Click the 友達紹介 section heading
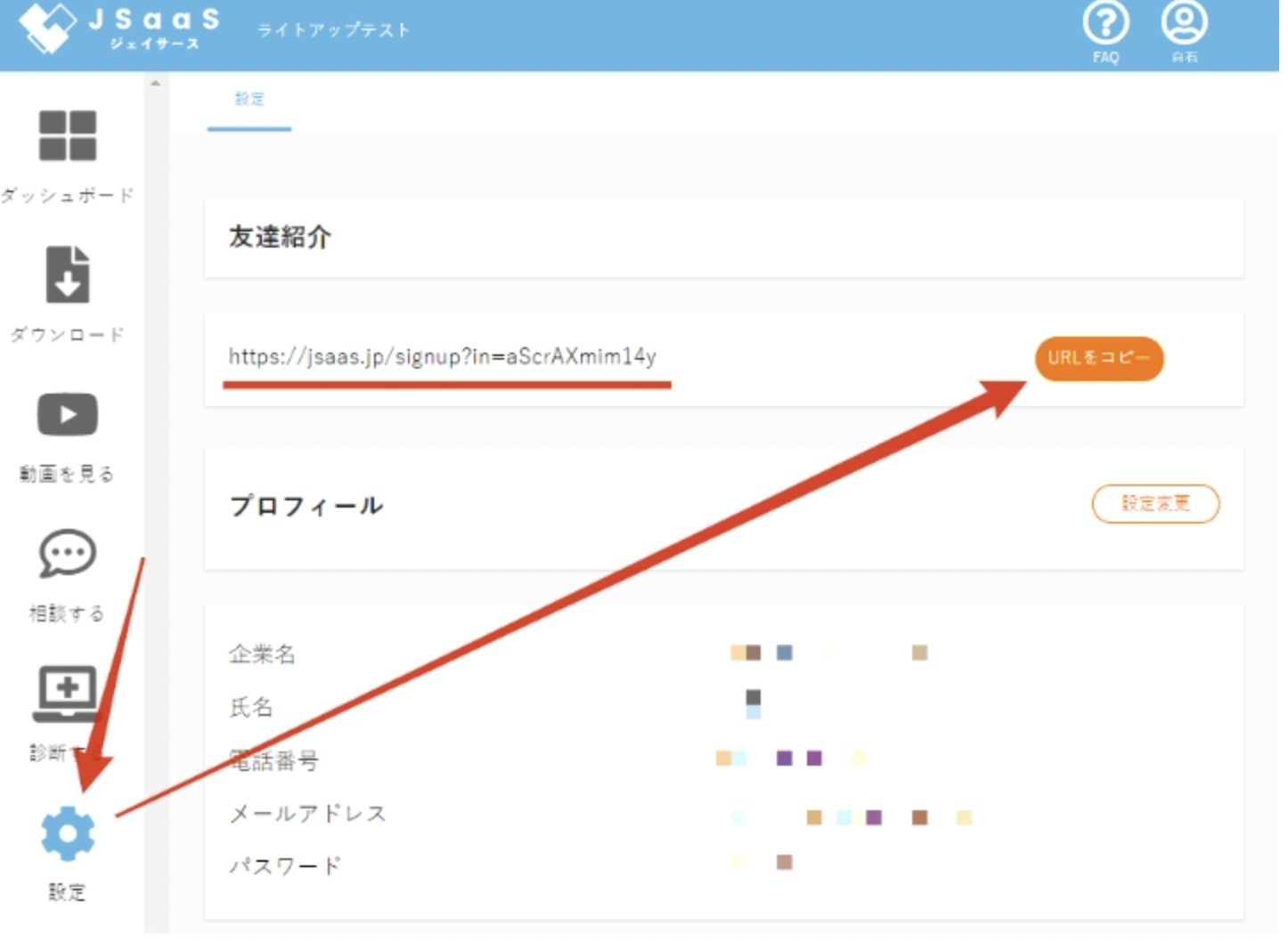 (280, 237)
